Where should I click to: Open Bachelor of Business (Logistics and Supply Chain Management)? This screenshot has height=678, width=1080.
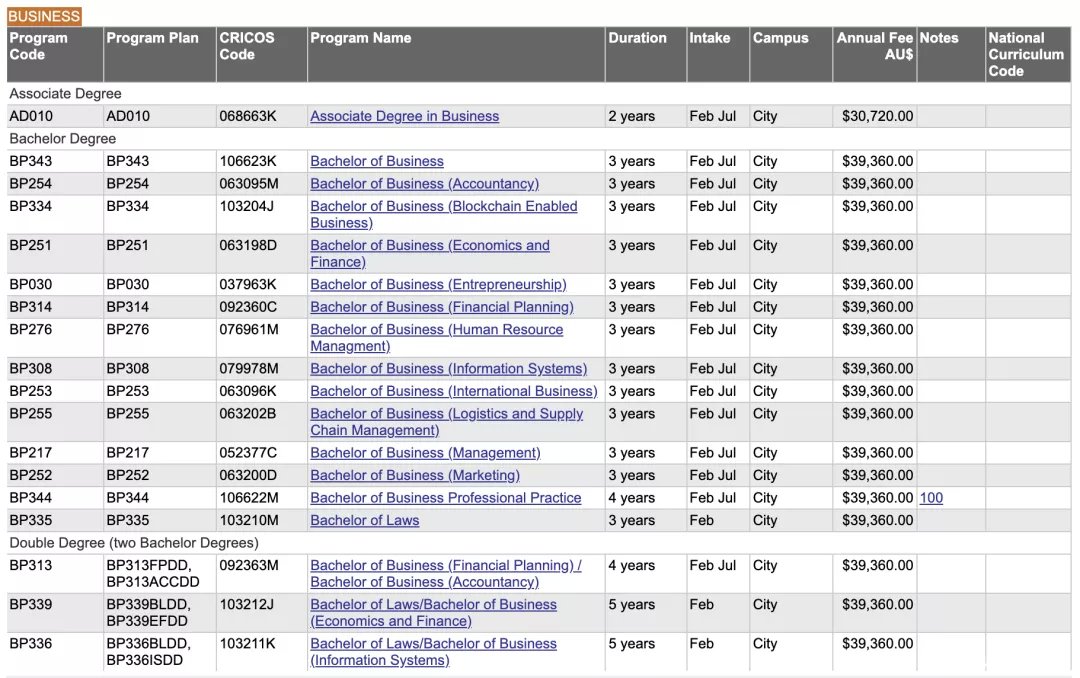click(446, 422)
